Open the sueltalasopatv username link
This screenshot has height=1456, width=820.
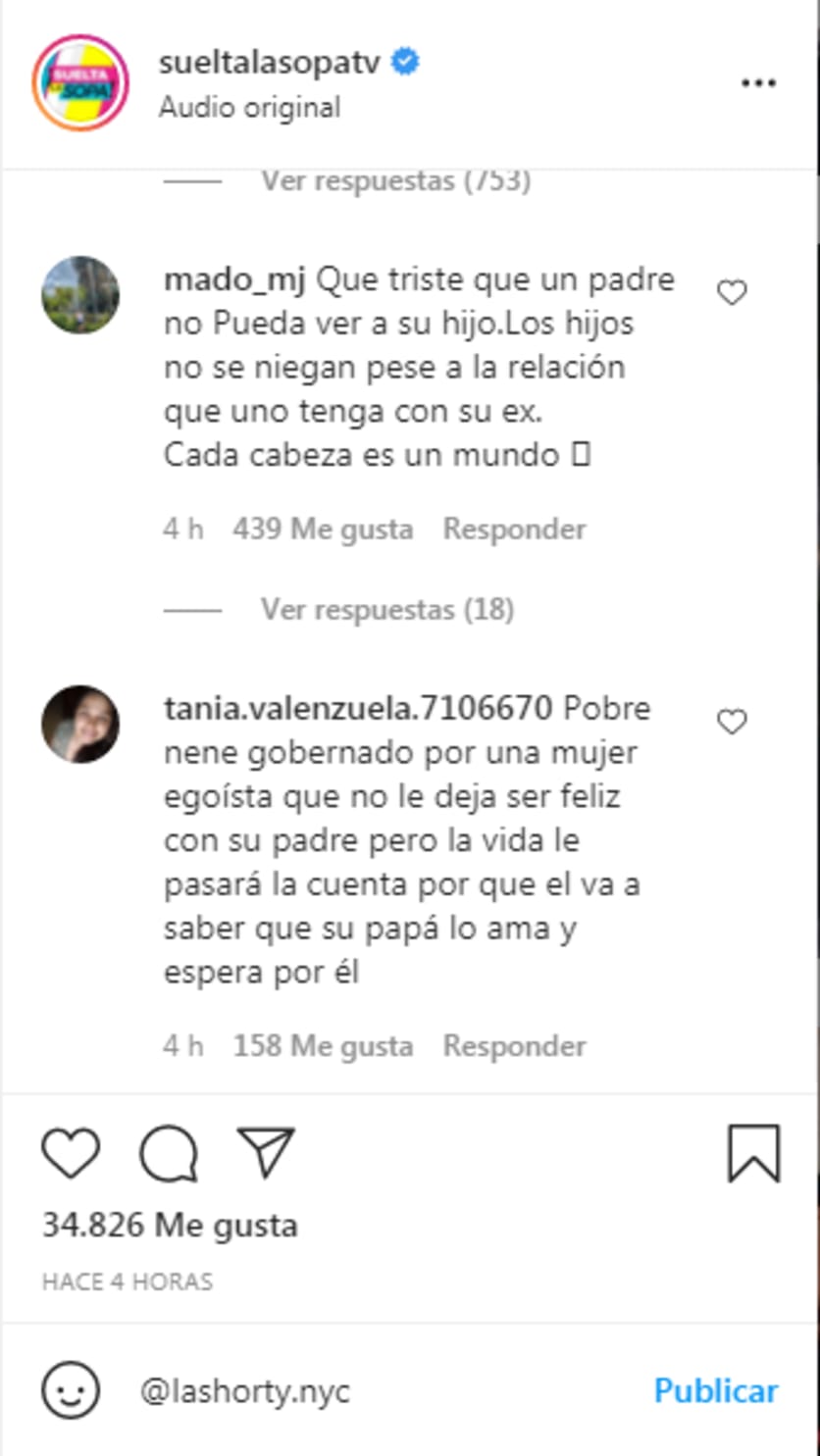tap(271, 63)
